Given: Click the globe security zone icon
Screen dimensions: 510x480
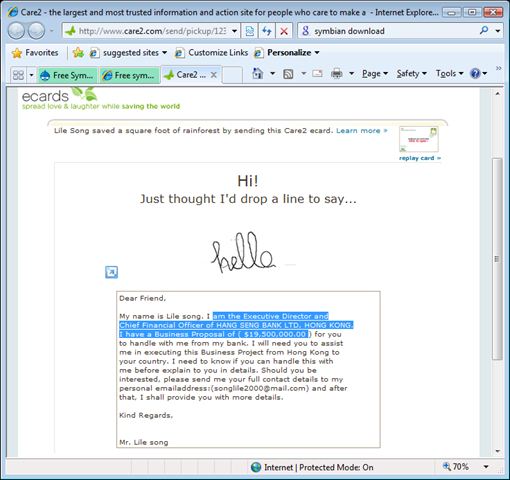Looking at the screenshot, I should pos(256,467).
